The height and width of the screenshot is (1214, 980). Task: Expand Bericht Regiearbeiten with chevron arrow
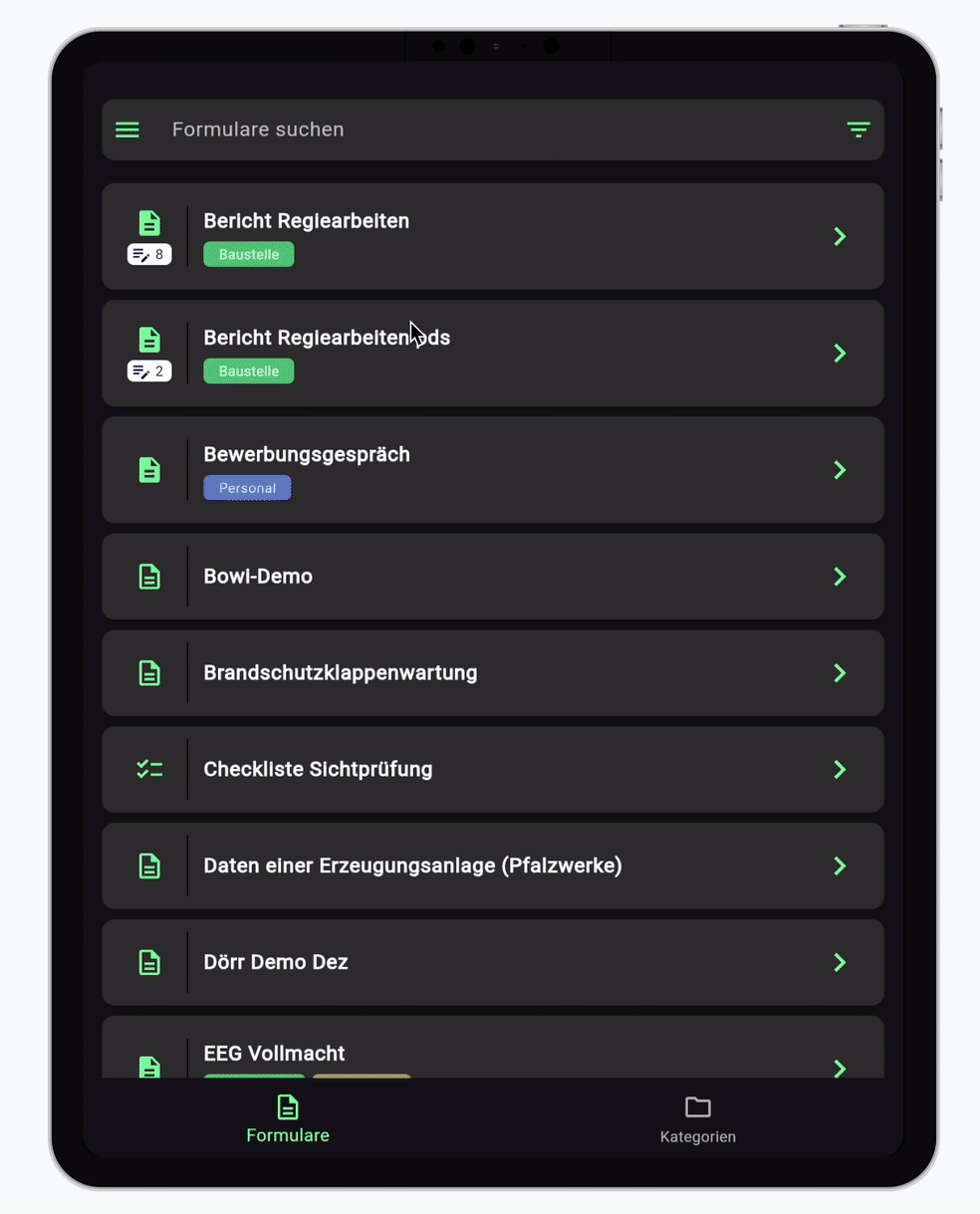tap(840, 236)
